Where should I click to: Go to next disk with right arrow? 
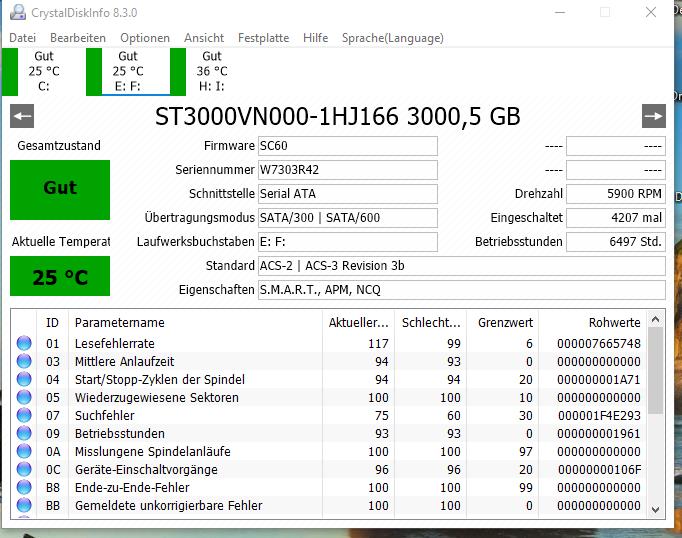pos(654,116)
